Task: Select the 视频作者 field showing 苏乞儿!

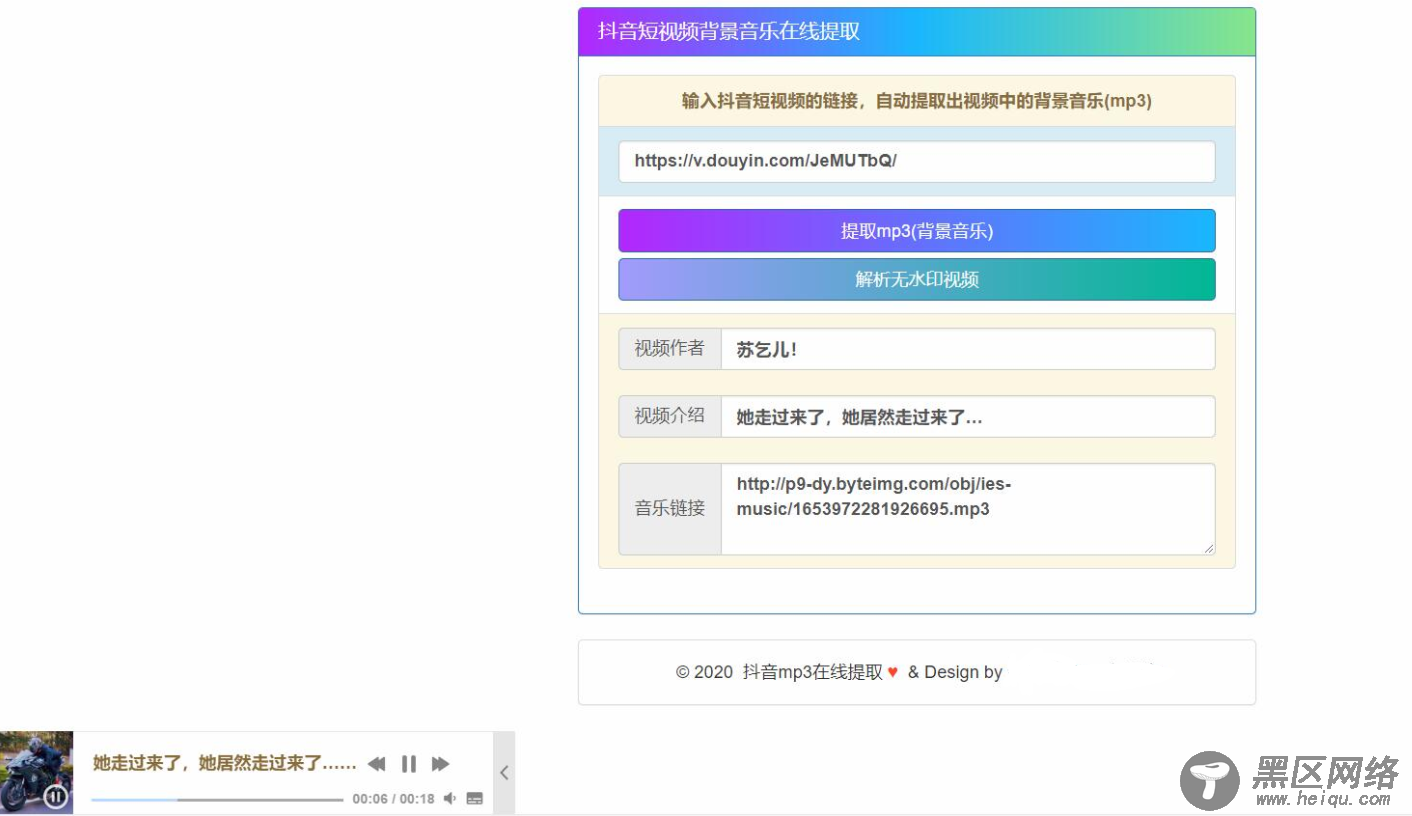Action: point(968,349)
